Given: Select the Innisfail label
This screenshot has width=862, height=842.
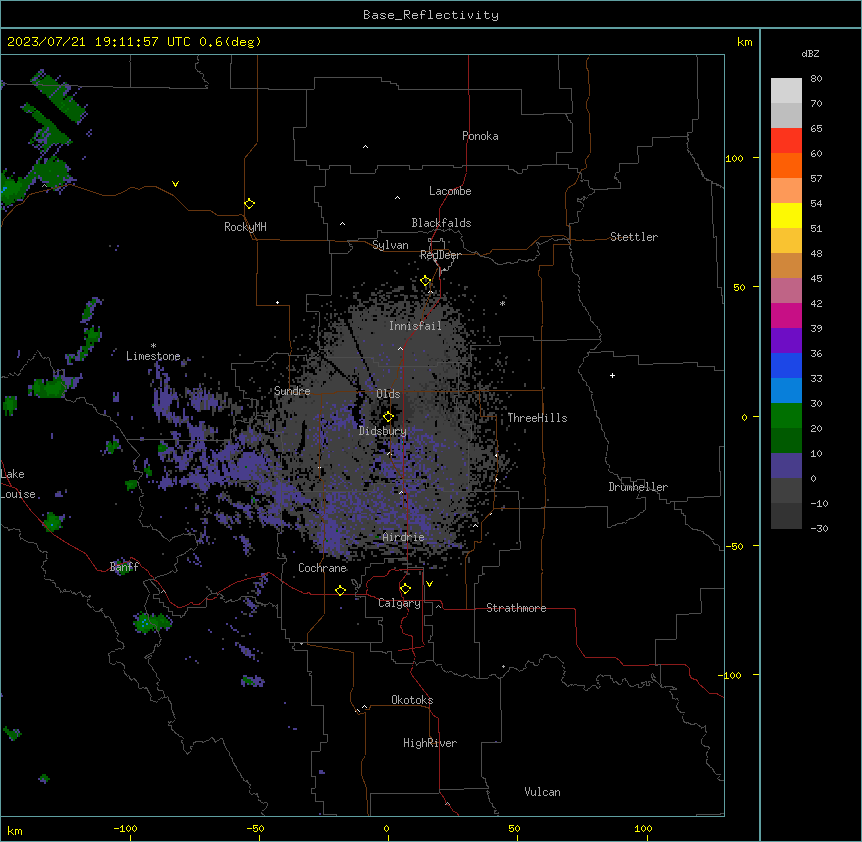Looking at the screenshot, I should pyautogui.click(x=415, y=326).
